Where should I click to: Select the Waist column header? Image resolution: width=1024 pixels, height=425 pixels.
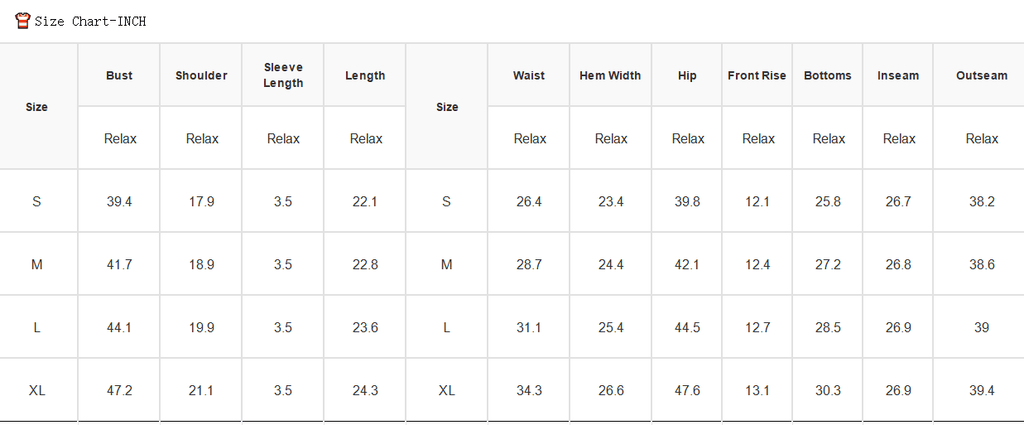(528, 76)
